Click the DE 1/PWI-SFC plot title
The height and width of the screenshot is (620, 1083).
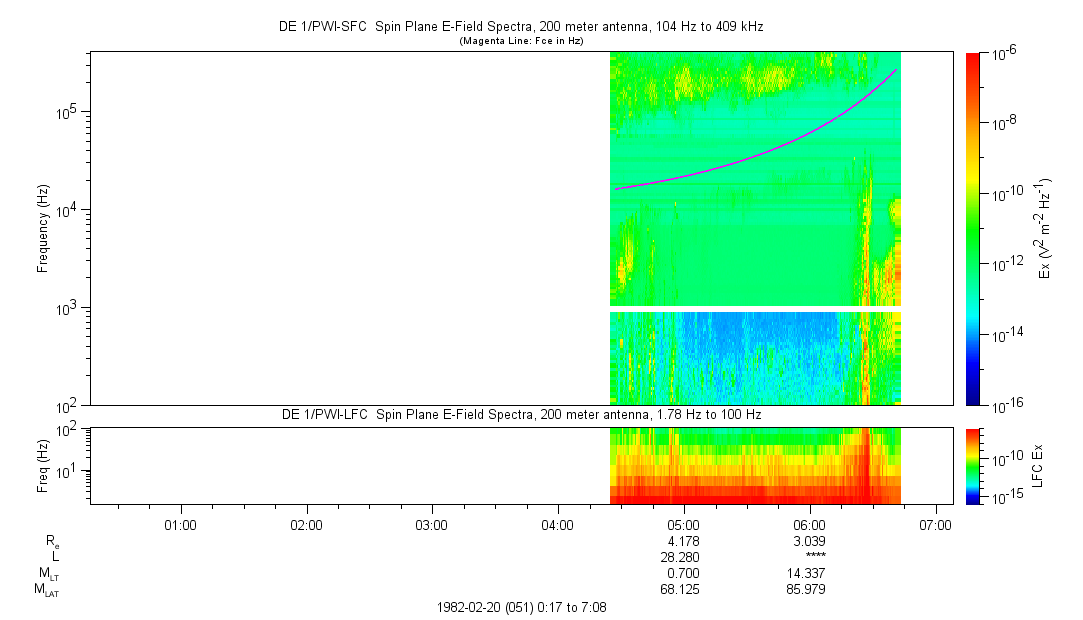point(520,27)
